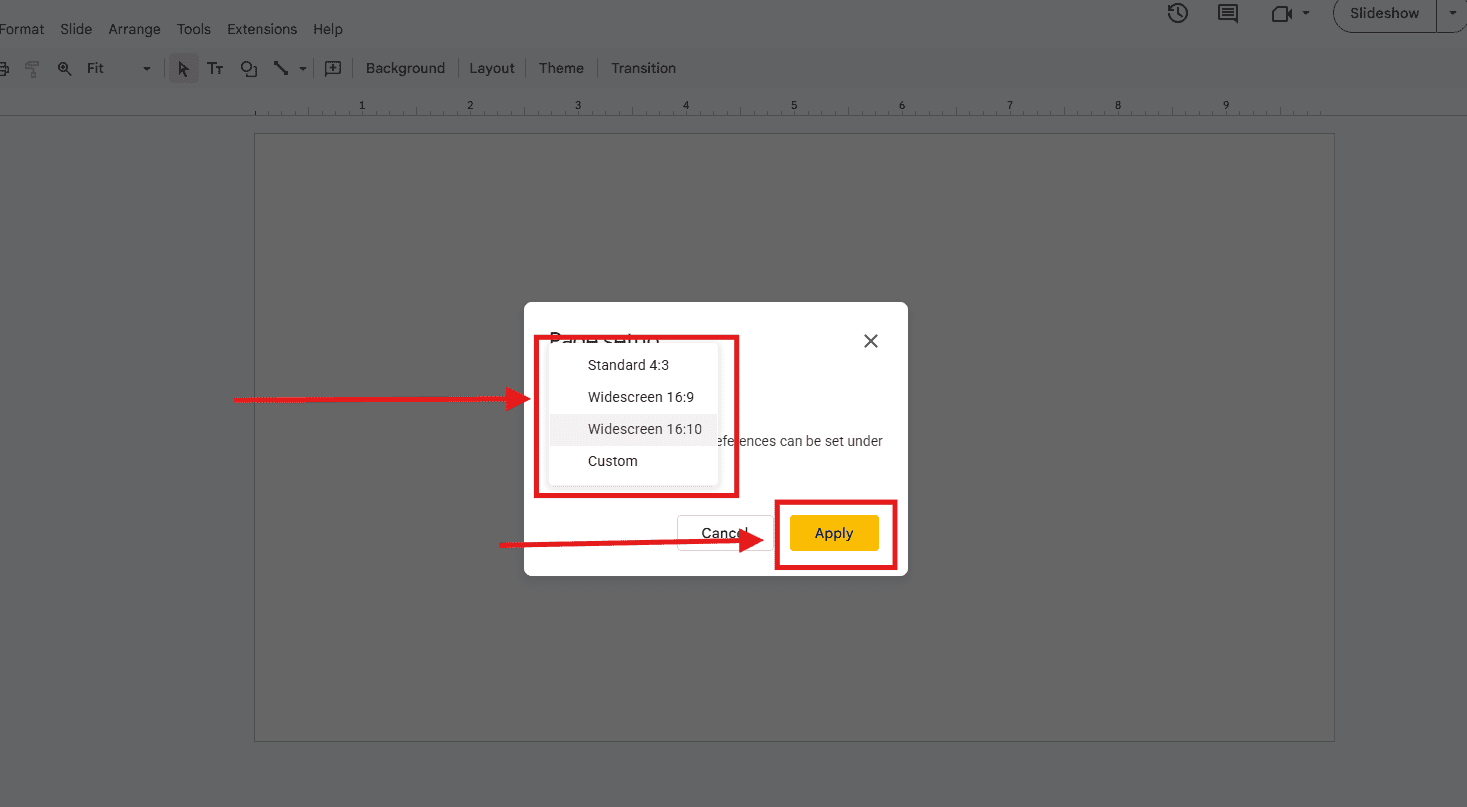Expand the line tool options
This screenshot has height=807, width=1467.
point(303,68)
